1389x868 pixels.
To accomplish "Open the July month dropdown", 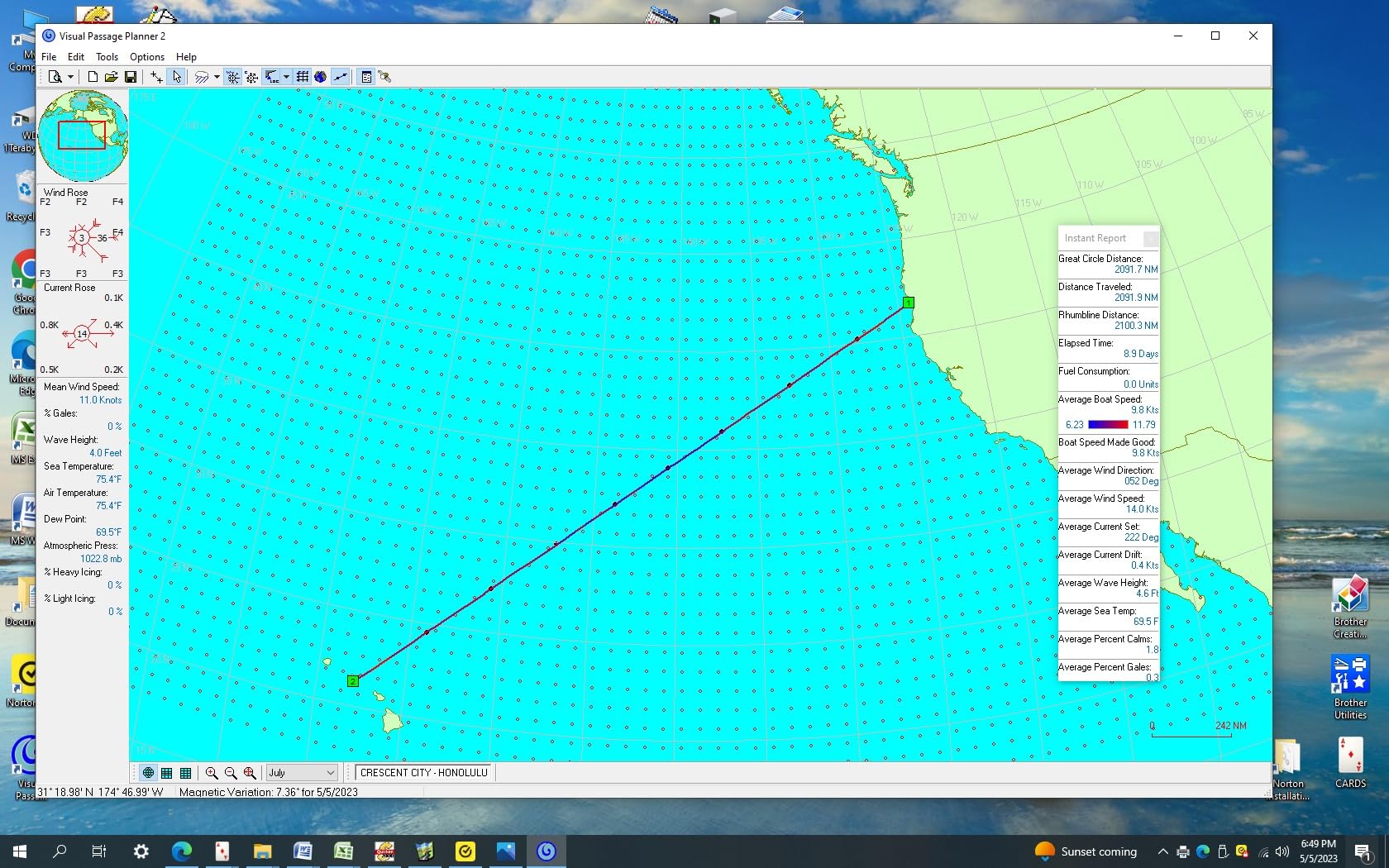I will (301, 773).
